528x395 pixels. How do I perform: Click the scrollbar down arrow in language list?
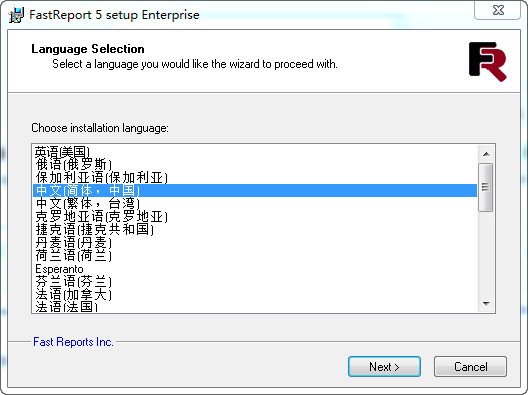(x=486, y=303)
